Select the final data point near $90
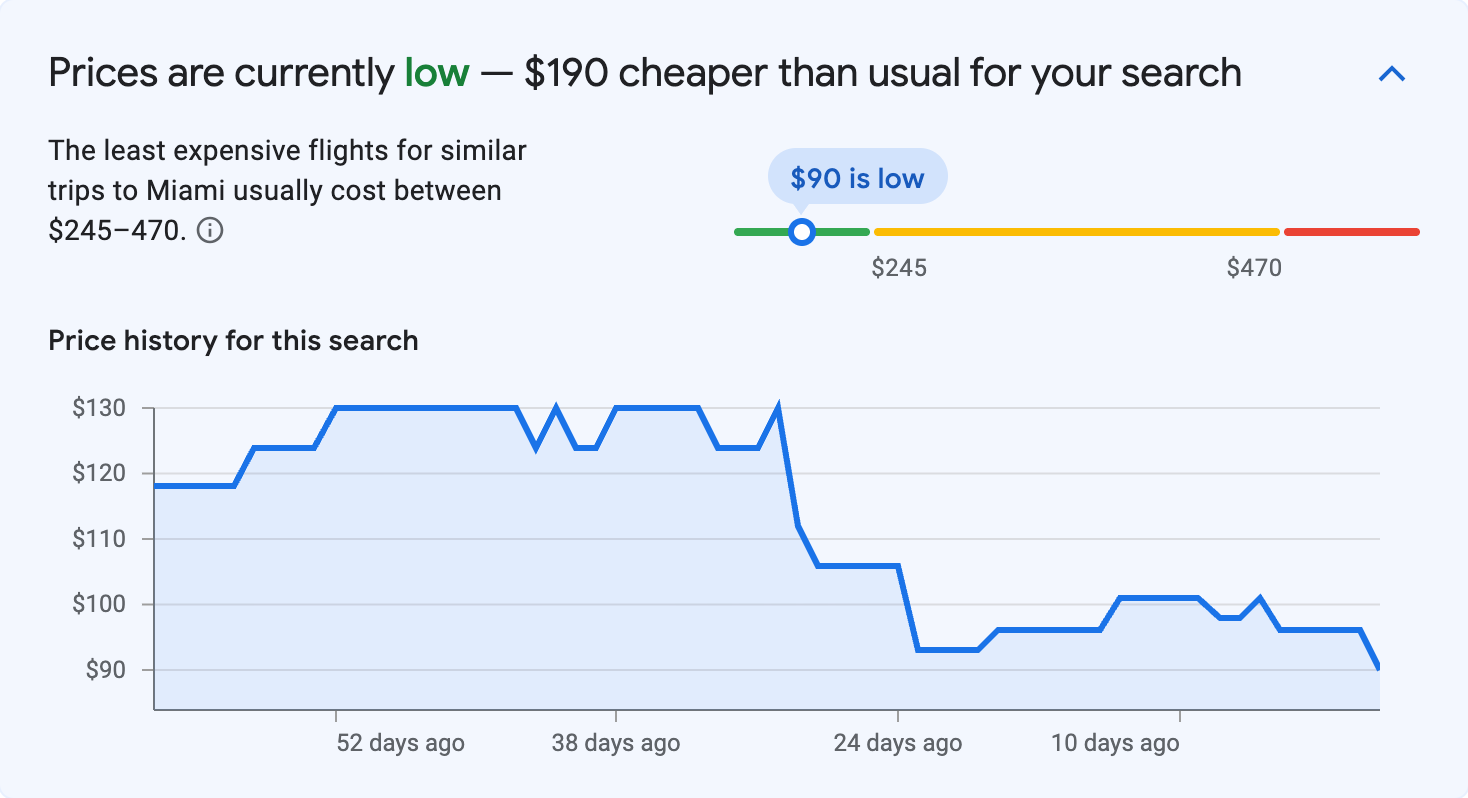The width and height of the screenshot is (1468, 798). coord(1378,666)
